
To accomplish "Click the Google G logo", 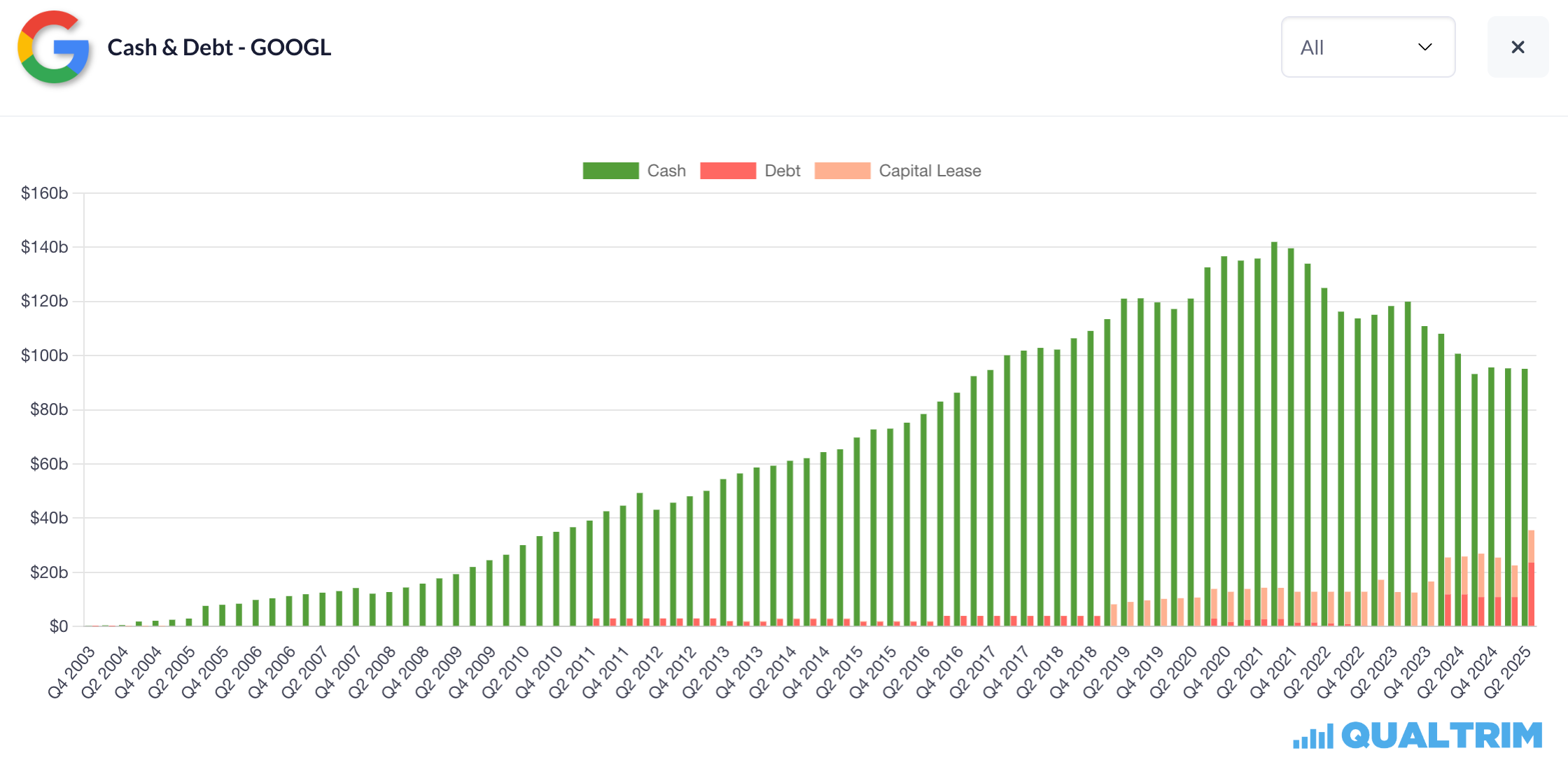I will pos(53,47).
